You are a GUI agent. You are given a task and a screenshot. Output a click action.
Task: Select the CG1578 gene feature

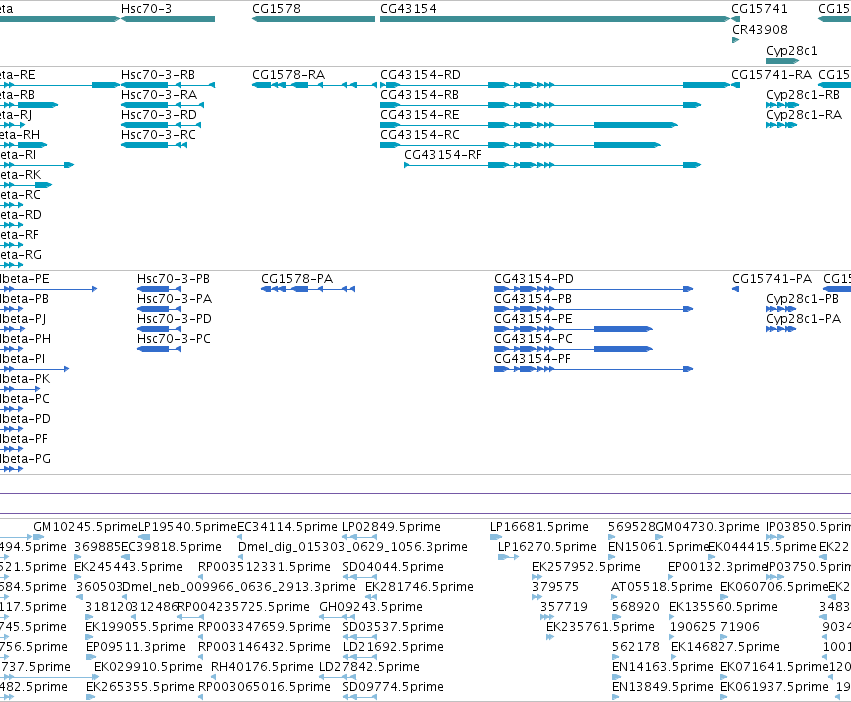click(313, 19)
